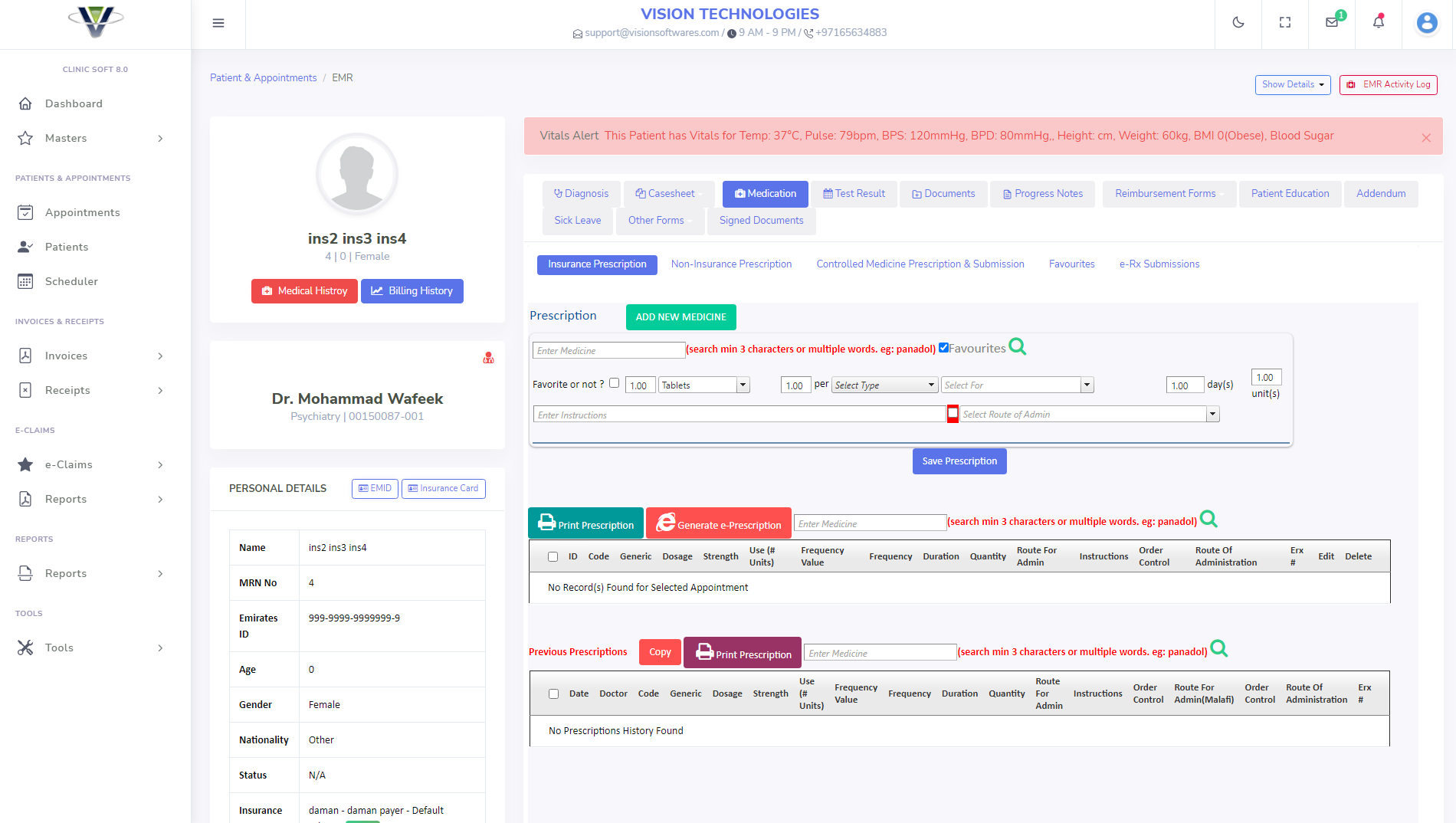Toggle dark mode with the moon icon
The height and width of the screenshot is (823, 1456).
click(1238, 22)
